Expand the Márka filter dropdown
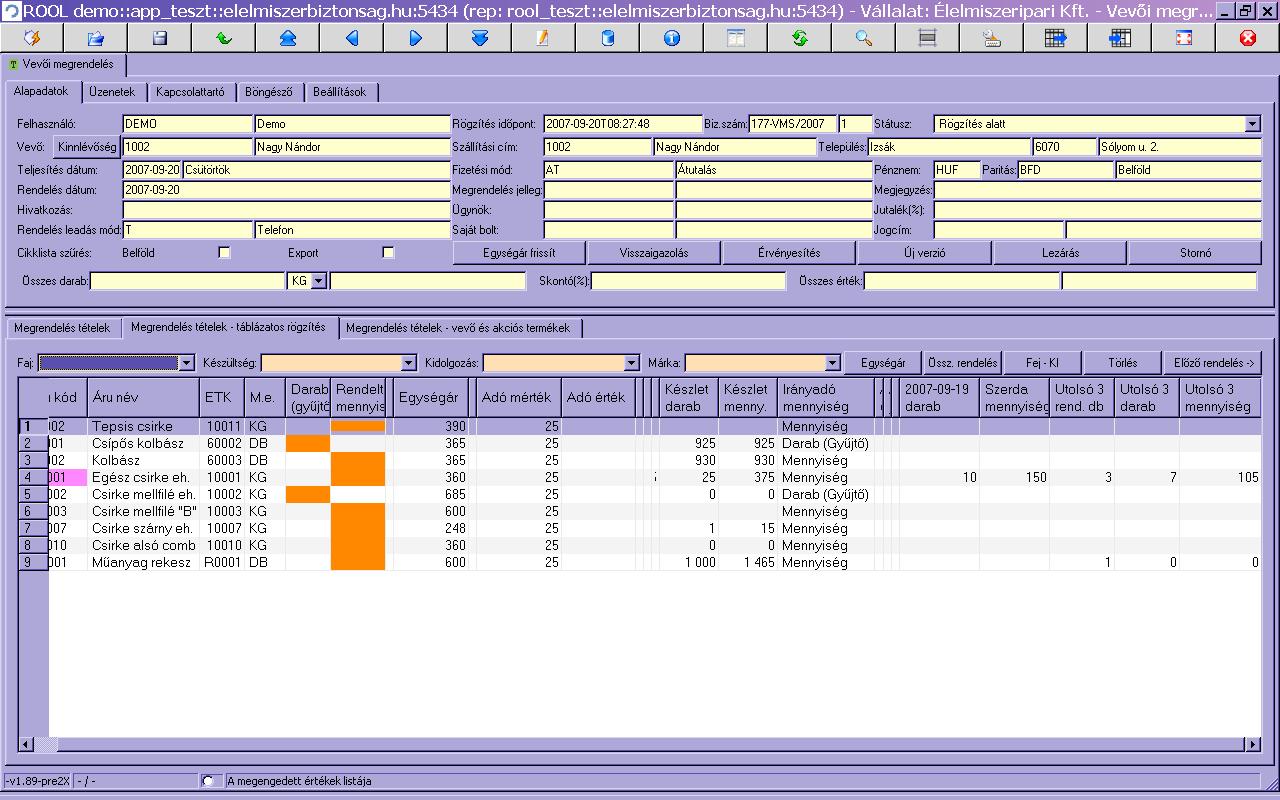Screen dimensions: 1280x800 [x=832, y=363]
